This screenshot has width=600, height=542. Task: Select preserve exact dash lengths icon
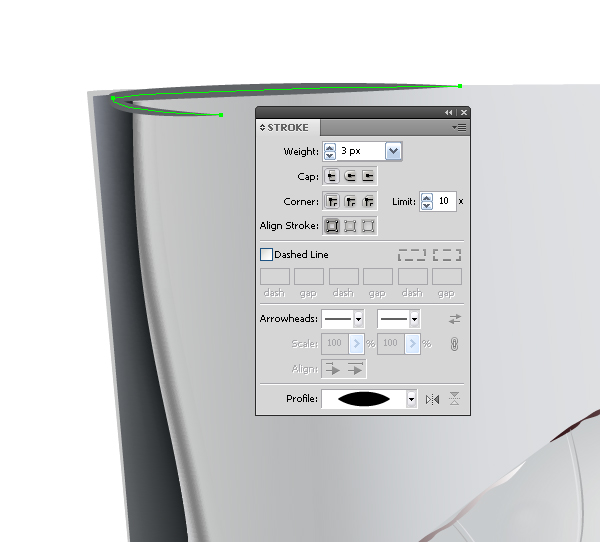(412, 255)
